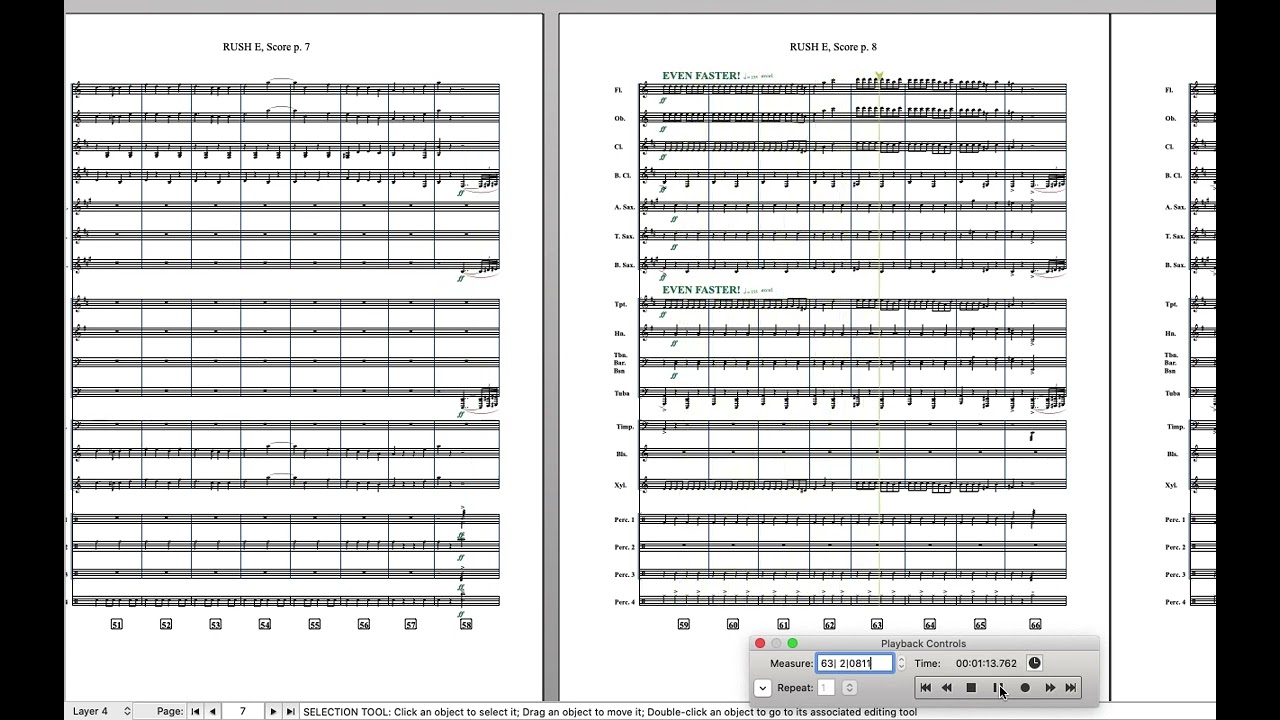
Task: Click the "Timp." staff label on page 8
Action: pos(625,427)
